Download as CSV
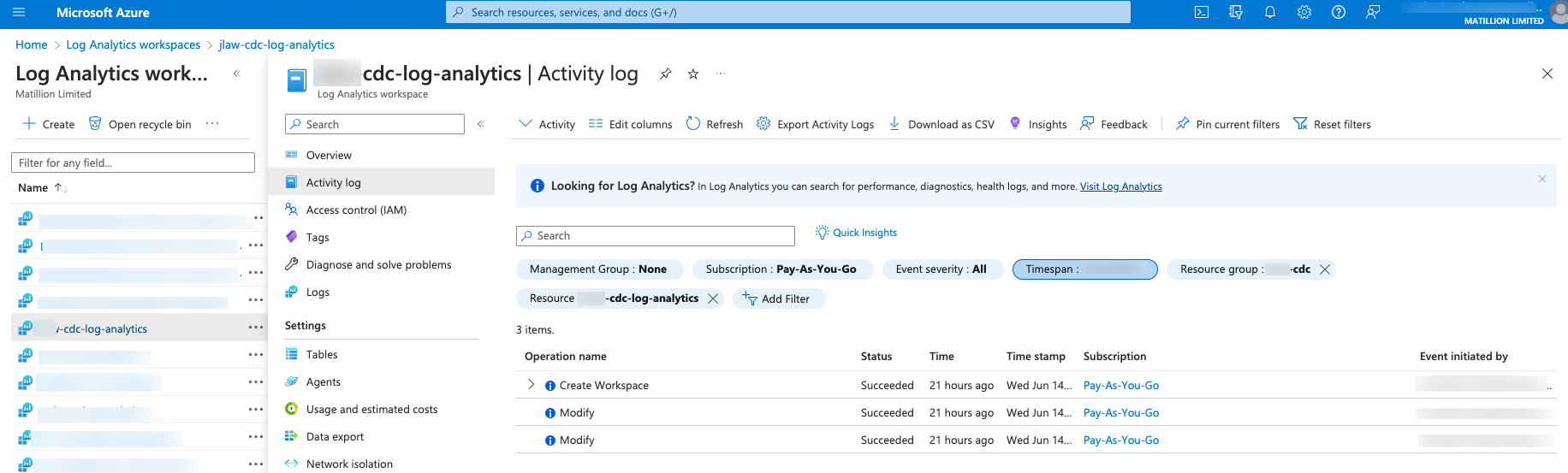This screenshot has height=473, width=1568. click(941, 124)
